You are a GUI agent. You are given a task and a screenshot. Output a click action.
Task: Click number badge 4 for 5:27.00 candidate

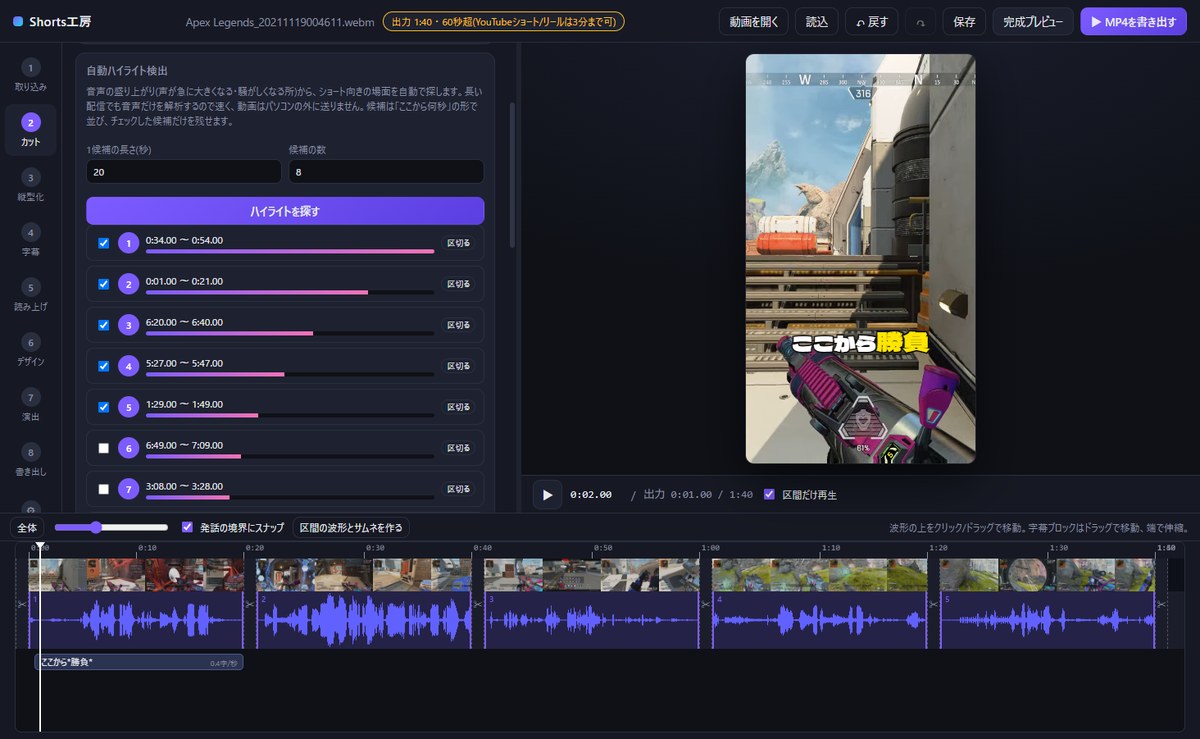tap(128, 366)
